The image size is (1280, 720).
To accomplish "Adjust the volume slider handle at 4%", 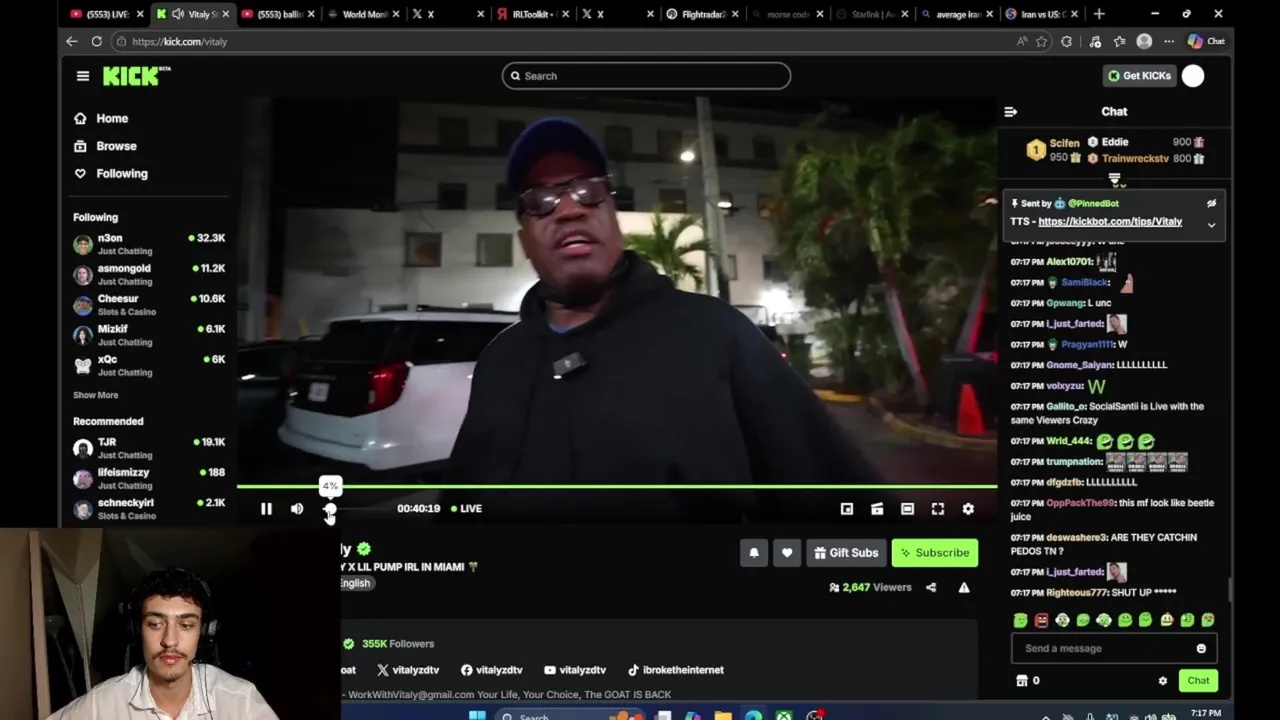I will coord(330,509).
